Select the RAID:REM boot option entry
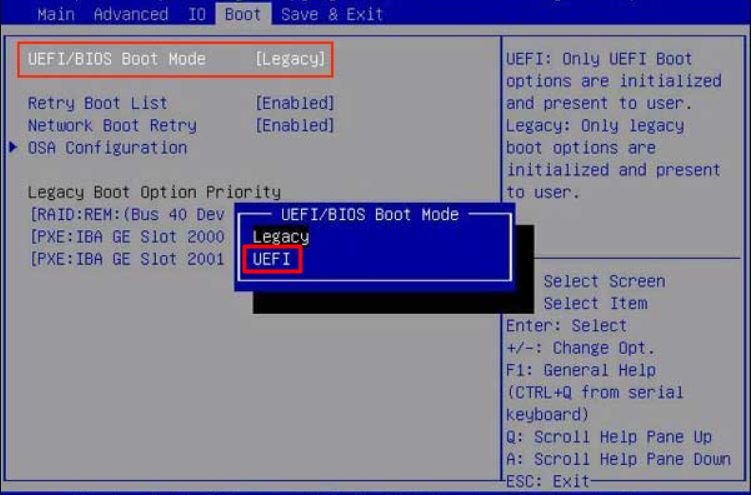The height and width of the screenshot is (495, 751). coord(127,214)
